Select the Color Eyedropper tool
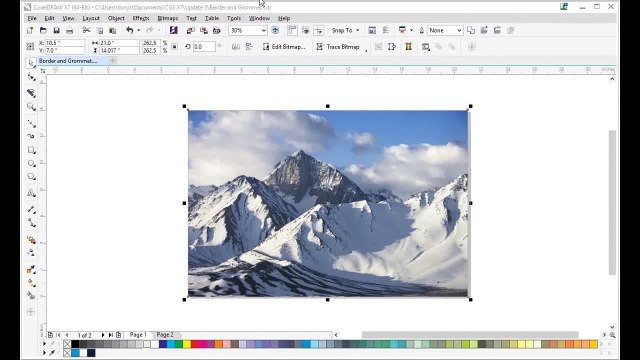Viewport: 640px width, 360px height. click(31, 269)
